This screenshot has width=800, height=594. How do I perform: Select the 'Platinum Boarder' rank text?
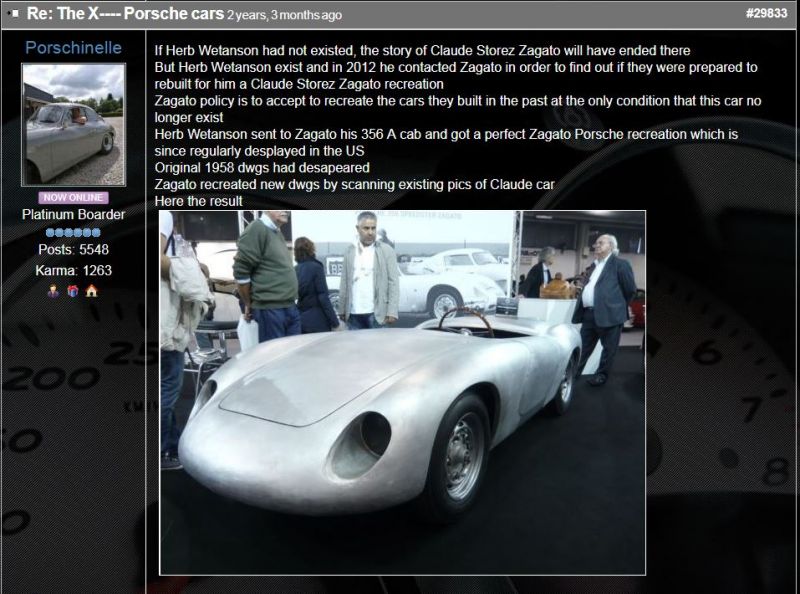(73, 214)
